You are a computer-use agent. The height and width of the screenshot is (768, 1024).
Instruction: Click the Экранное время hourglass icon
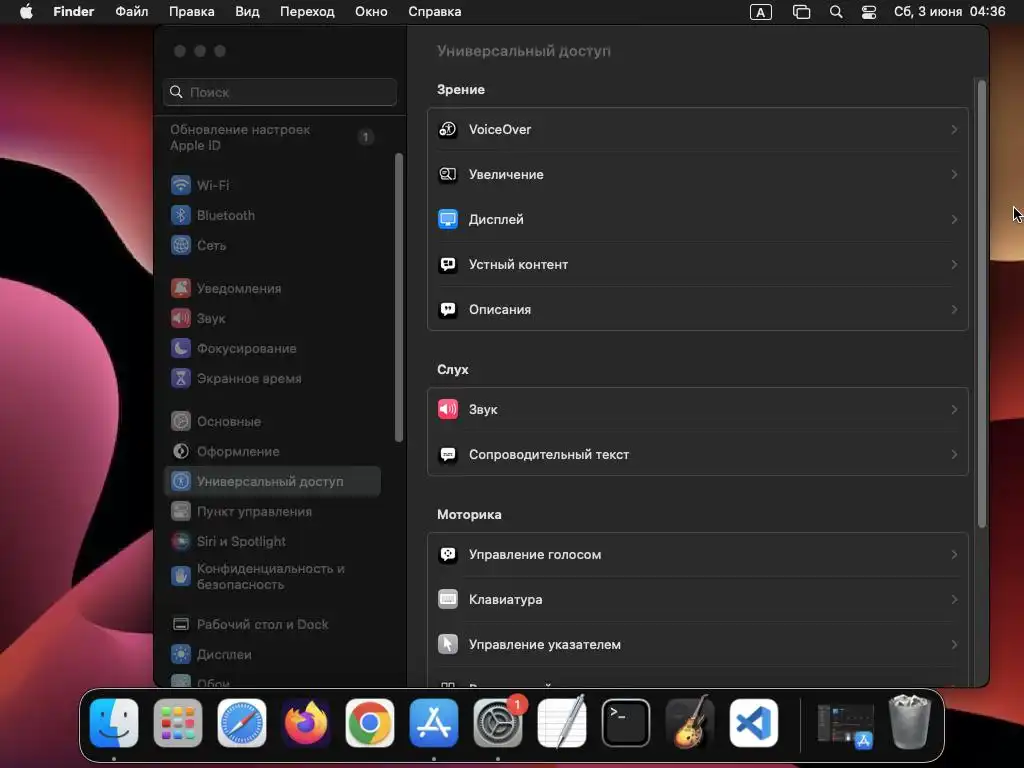[181, 379]
